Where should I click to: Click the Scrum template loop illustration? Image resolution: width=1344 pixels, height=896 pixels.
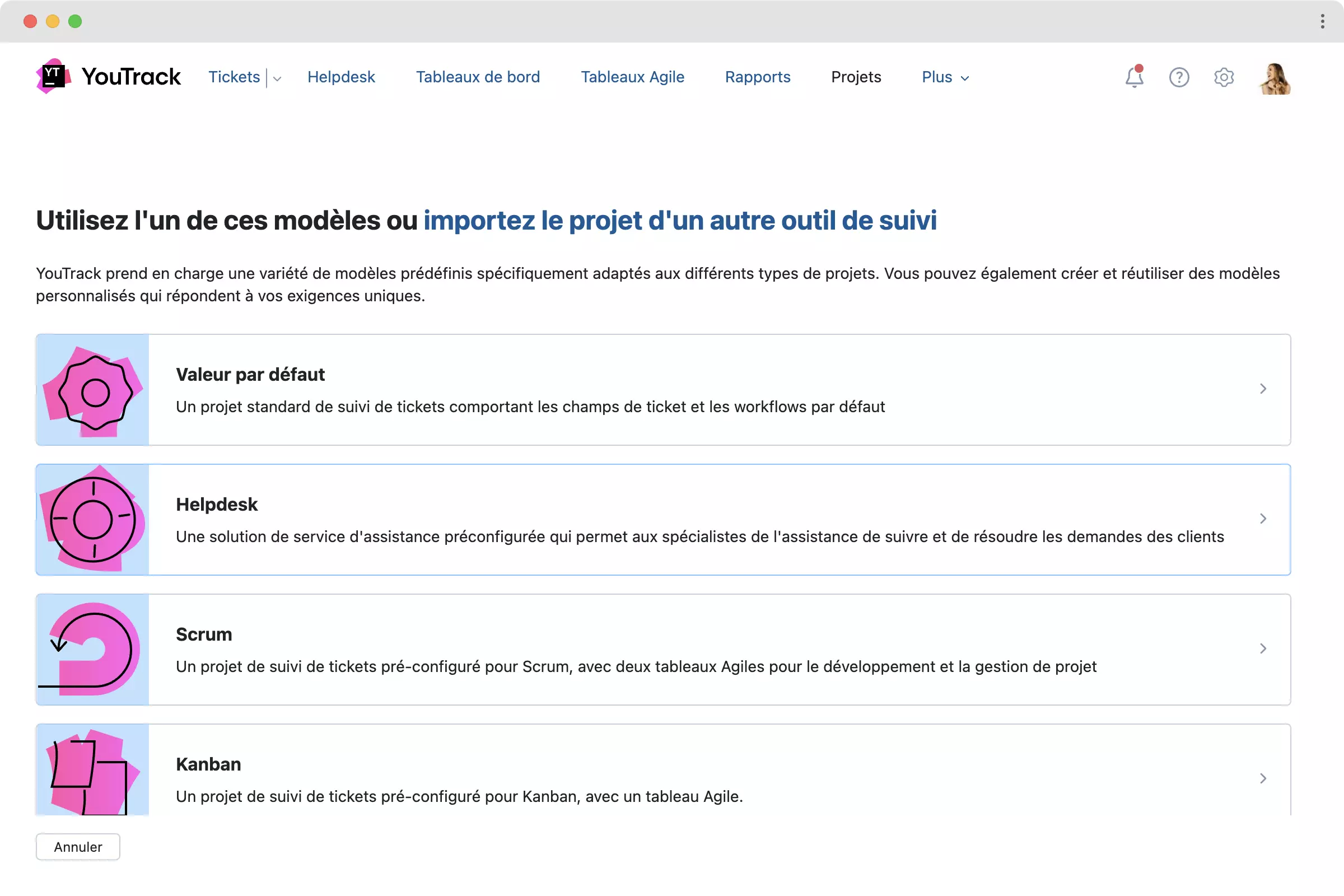92,649
